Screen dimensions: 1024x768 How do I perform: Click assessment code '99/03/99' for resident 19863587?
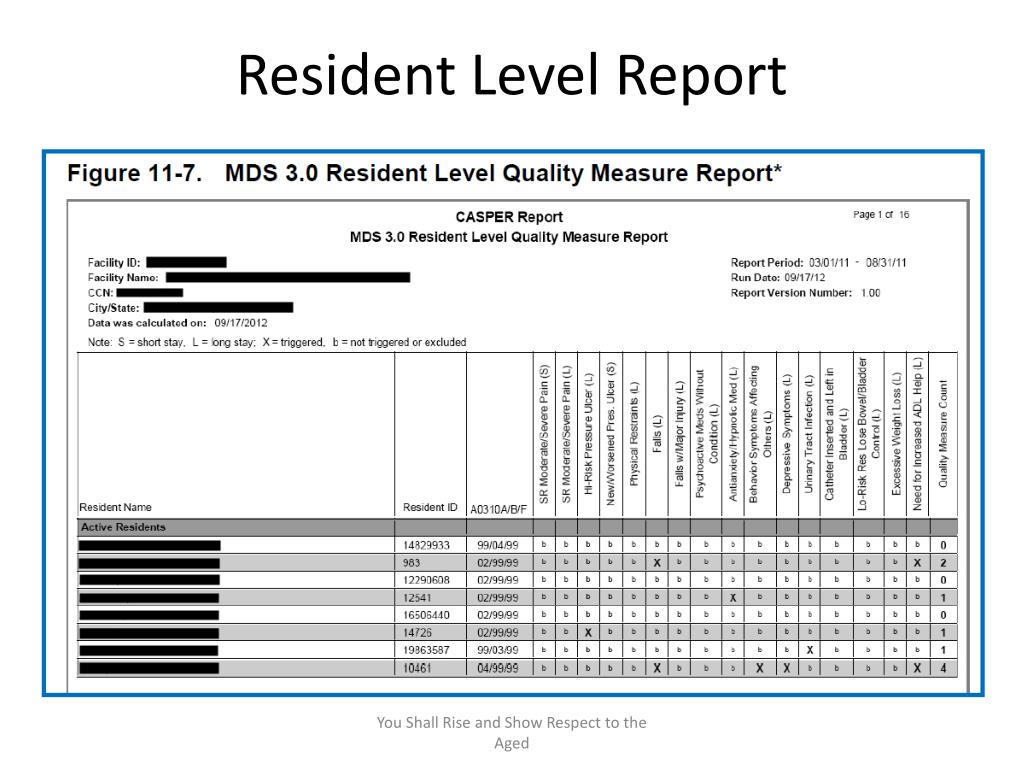pos(498,650)
